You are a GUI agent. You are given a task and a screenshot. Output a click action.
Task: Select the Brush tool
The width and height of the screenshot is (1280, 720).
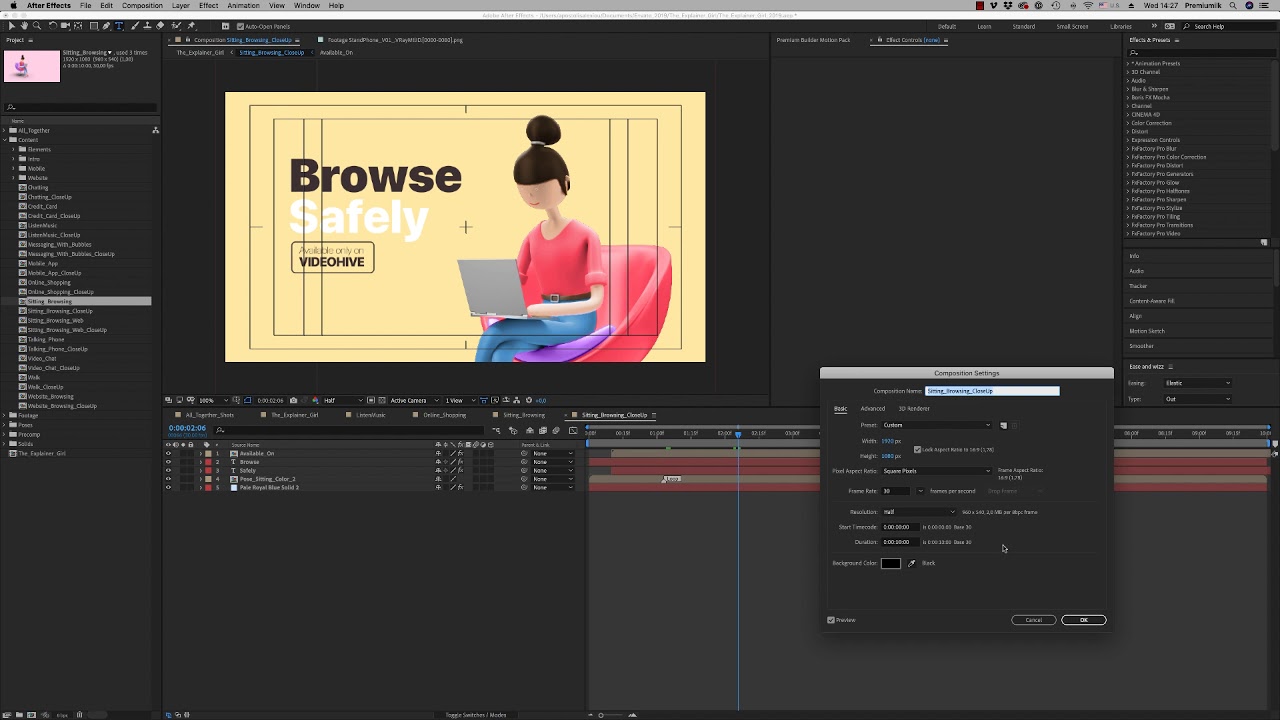coord(135,26)
